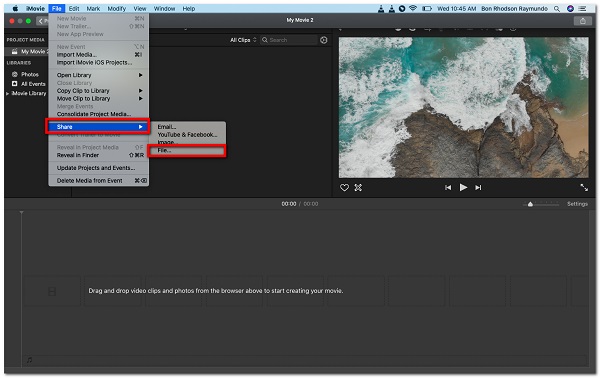Click the reject clip X icon
600x378 pixels.
[358, 187]
